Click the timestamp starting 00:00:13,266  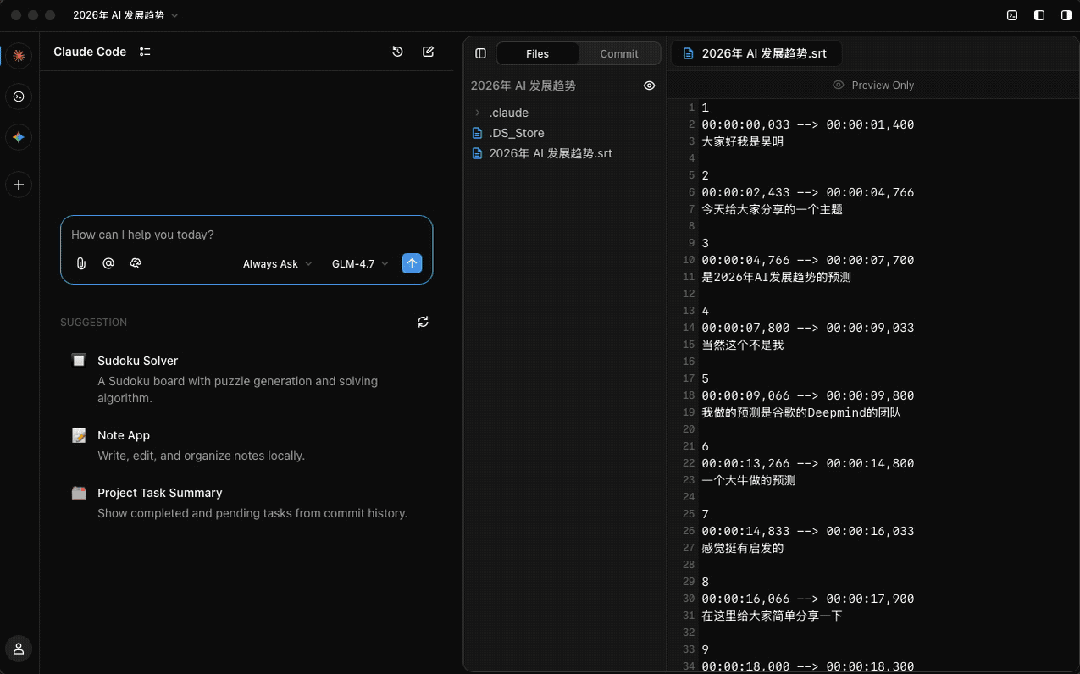[x=808, y=463]
